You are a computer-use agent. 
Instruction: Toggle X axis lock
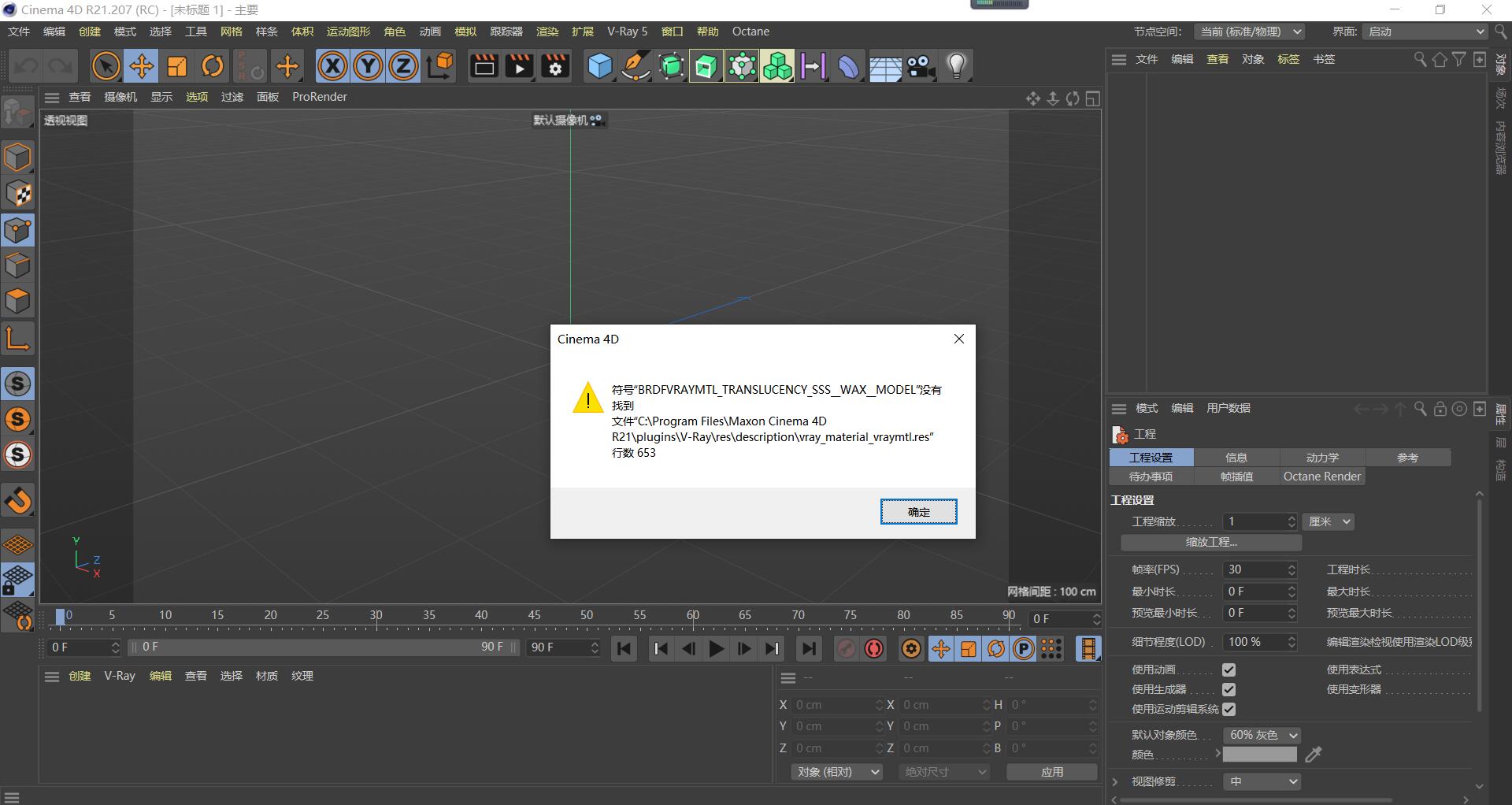(332, 66)
